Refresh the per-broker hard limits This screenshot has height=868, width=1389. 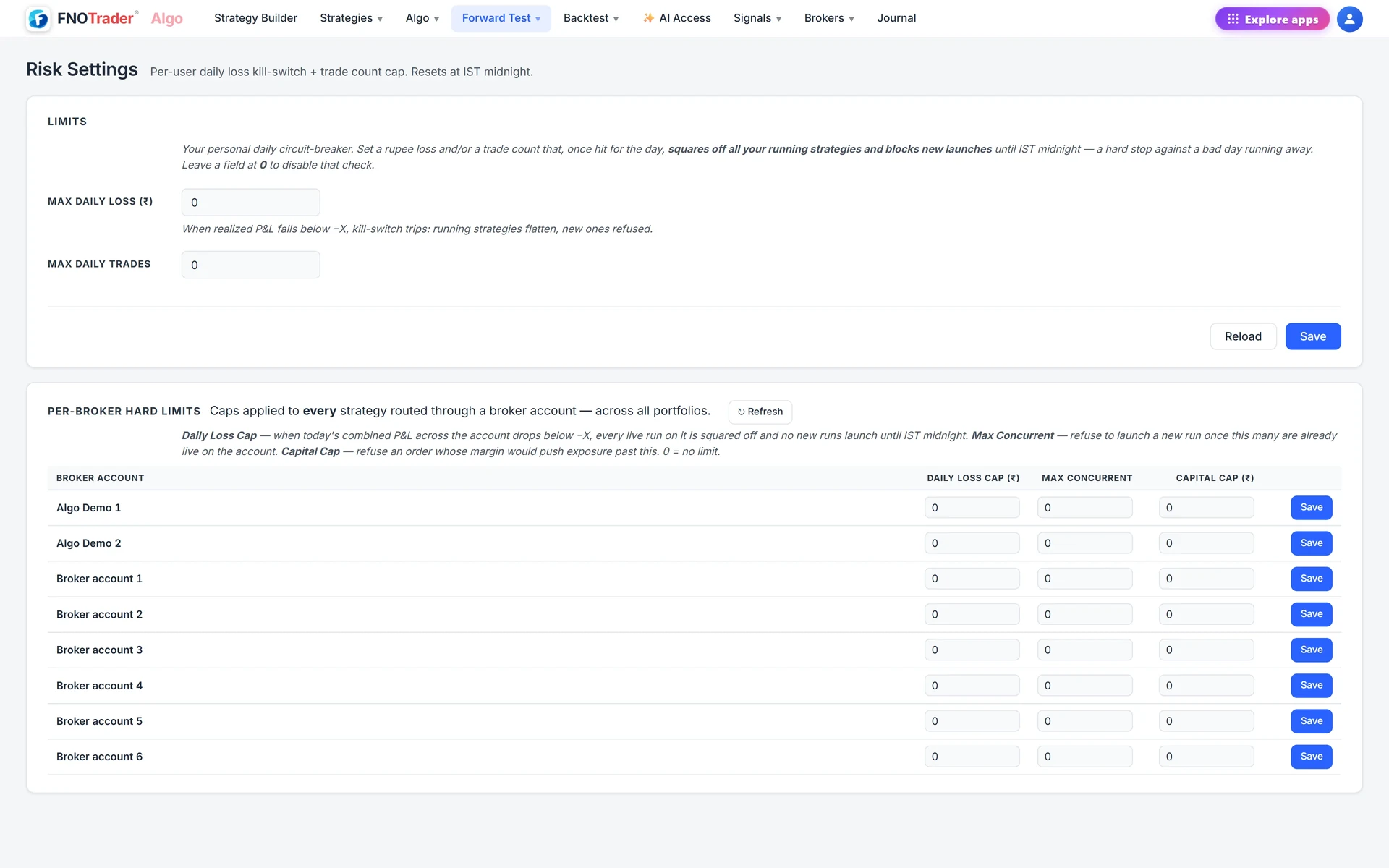(x=760, y=412)
